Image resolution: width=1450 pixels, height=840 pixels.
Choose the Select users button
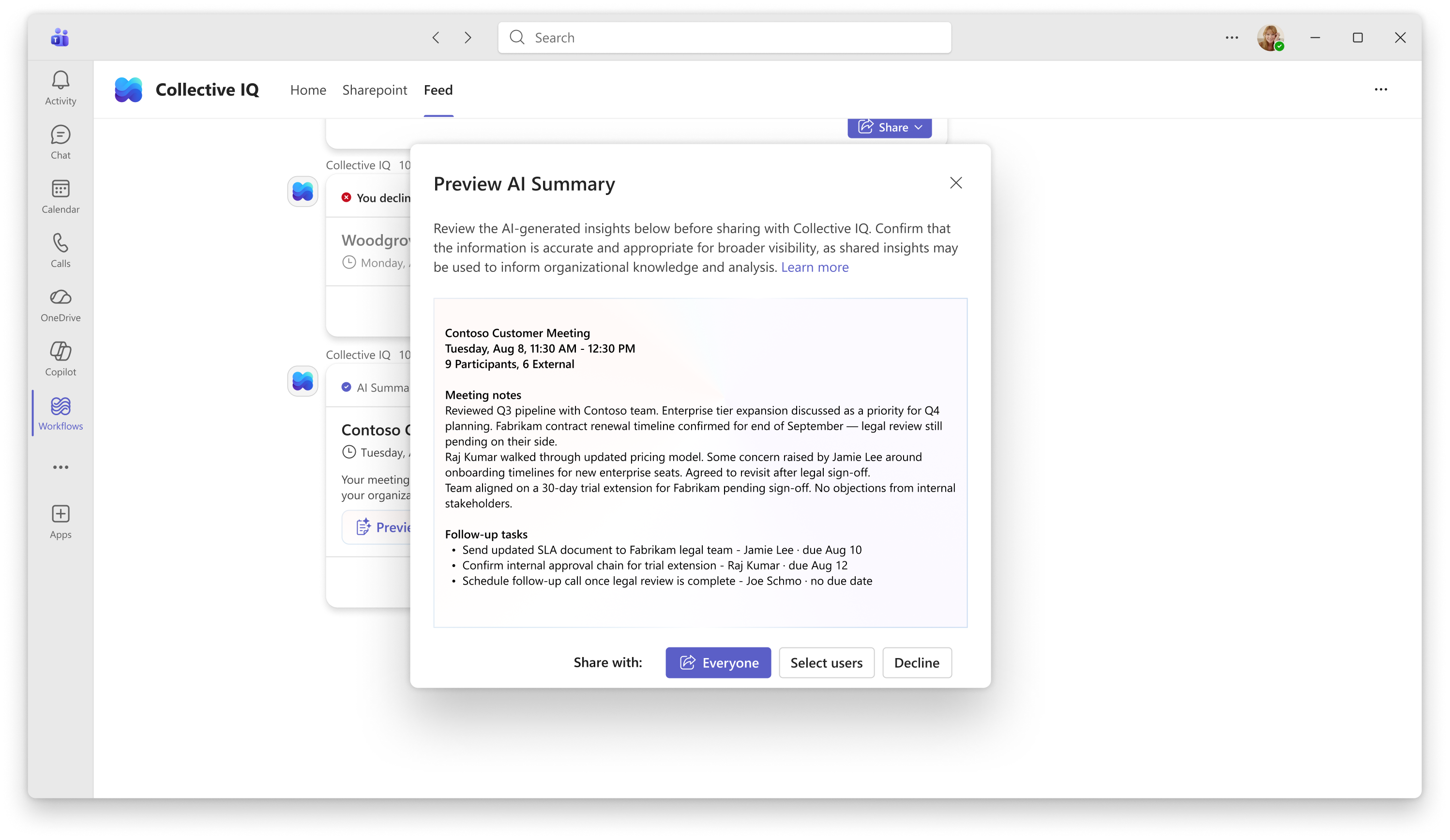826,663
